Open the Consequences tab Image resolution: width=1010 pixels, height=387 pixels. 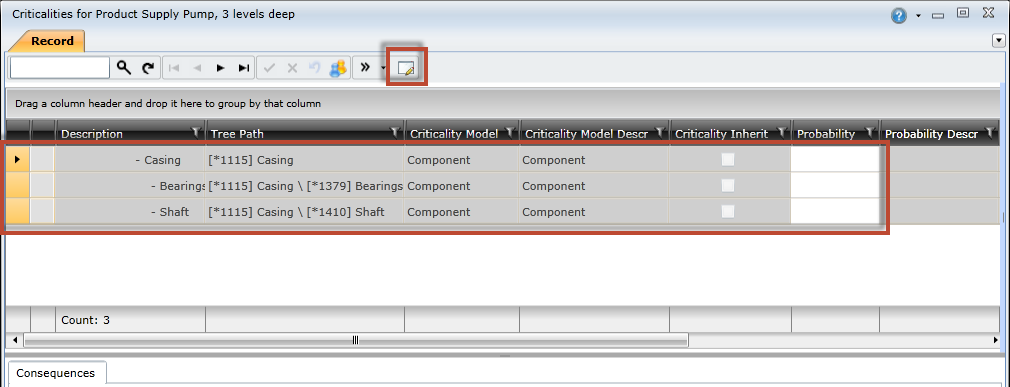coord(55,373)
